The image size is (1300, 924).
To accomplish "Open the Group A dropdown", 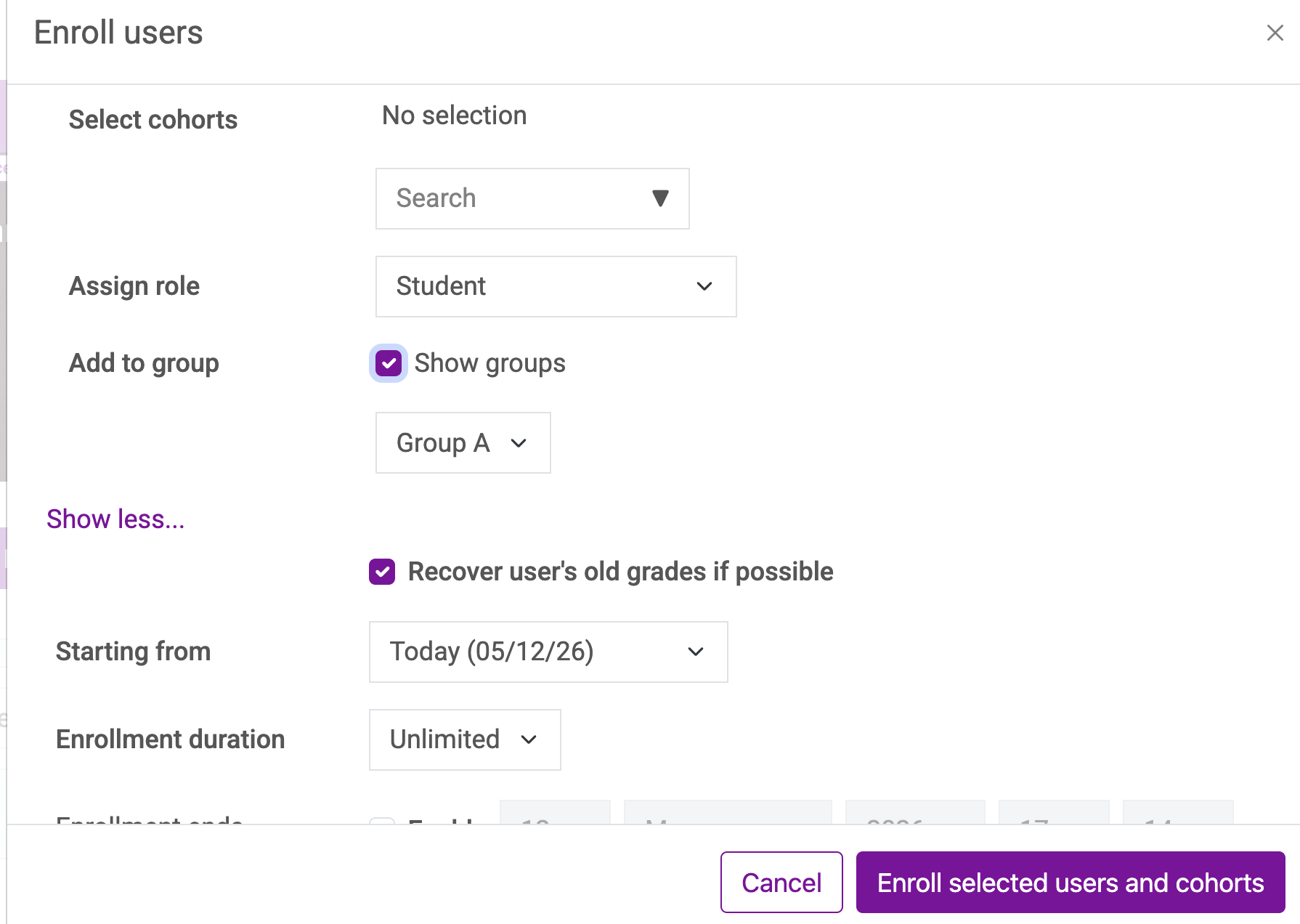I will coord(463,442).
